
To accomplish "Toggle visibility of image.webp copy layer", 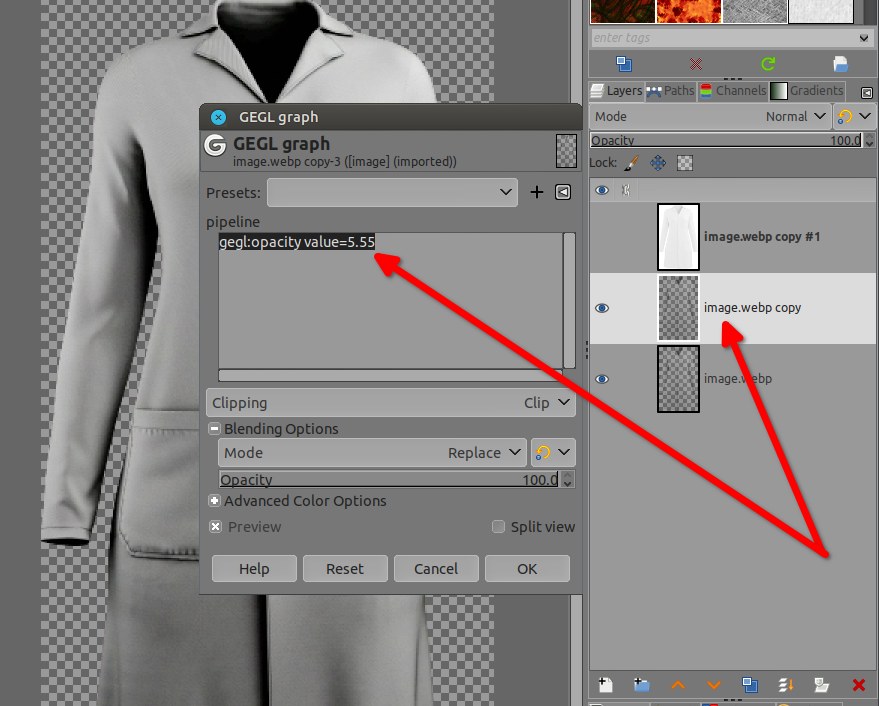I will (602, 308).
